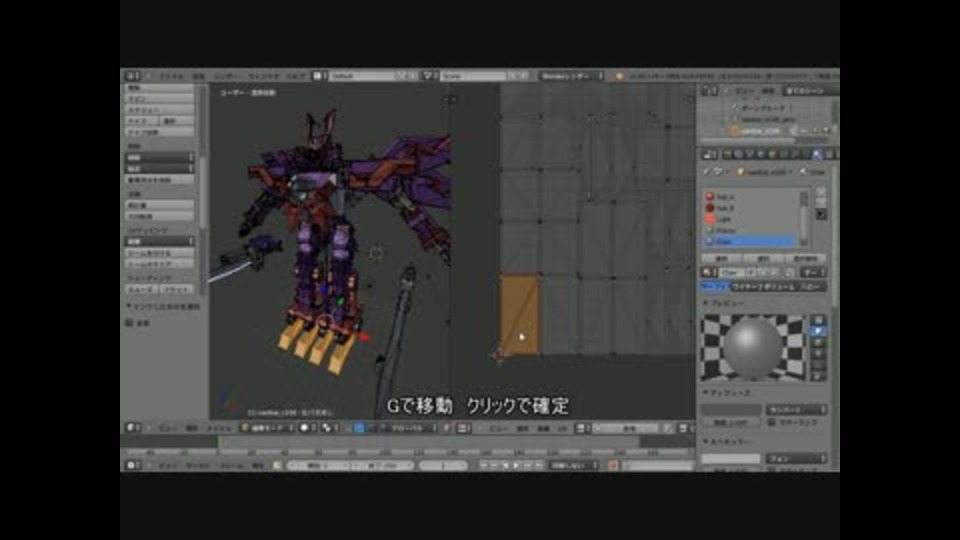Click the material sphere preview thumbnail
This screenshot has height=540, width=960.
coord(754,347)
